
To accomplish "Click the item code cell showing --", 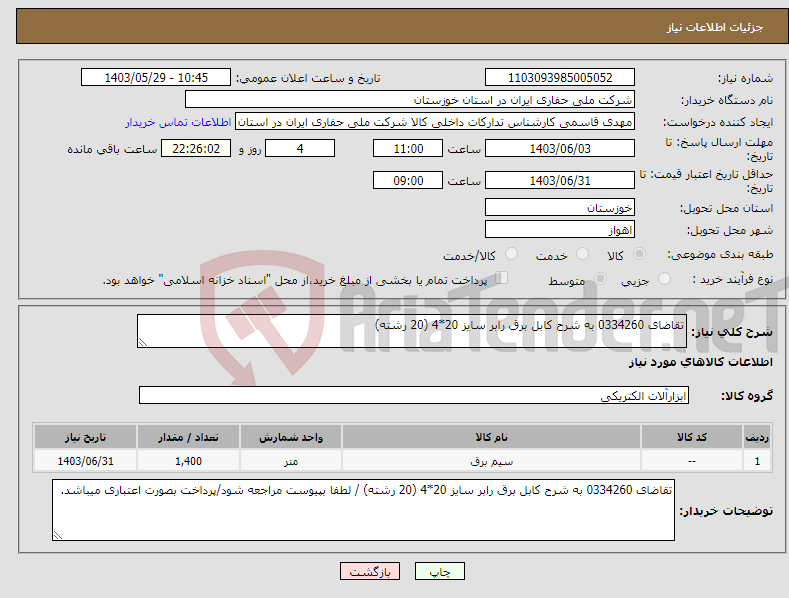I will [691, 461].
